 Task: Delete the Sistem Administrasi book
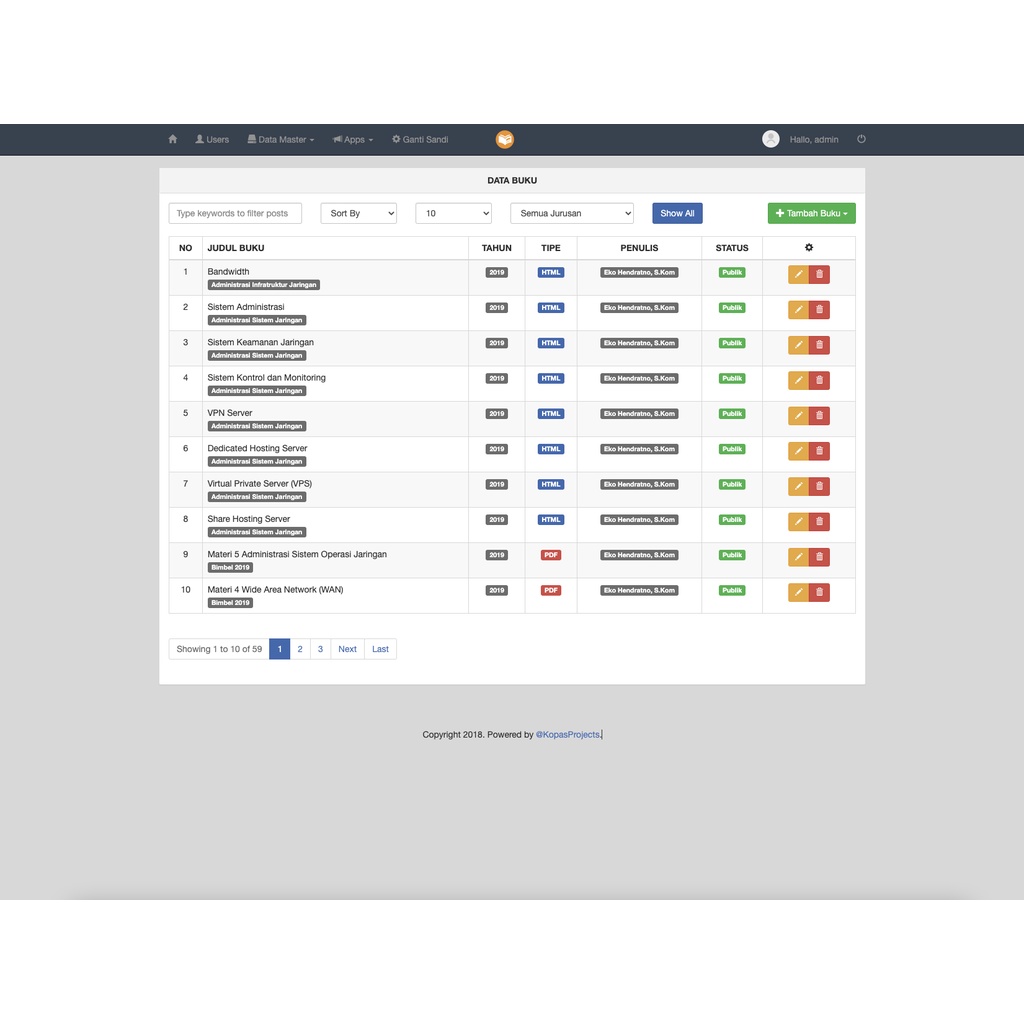819,310
